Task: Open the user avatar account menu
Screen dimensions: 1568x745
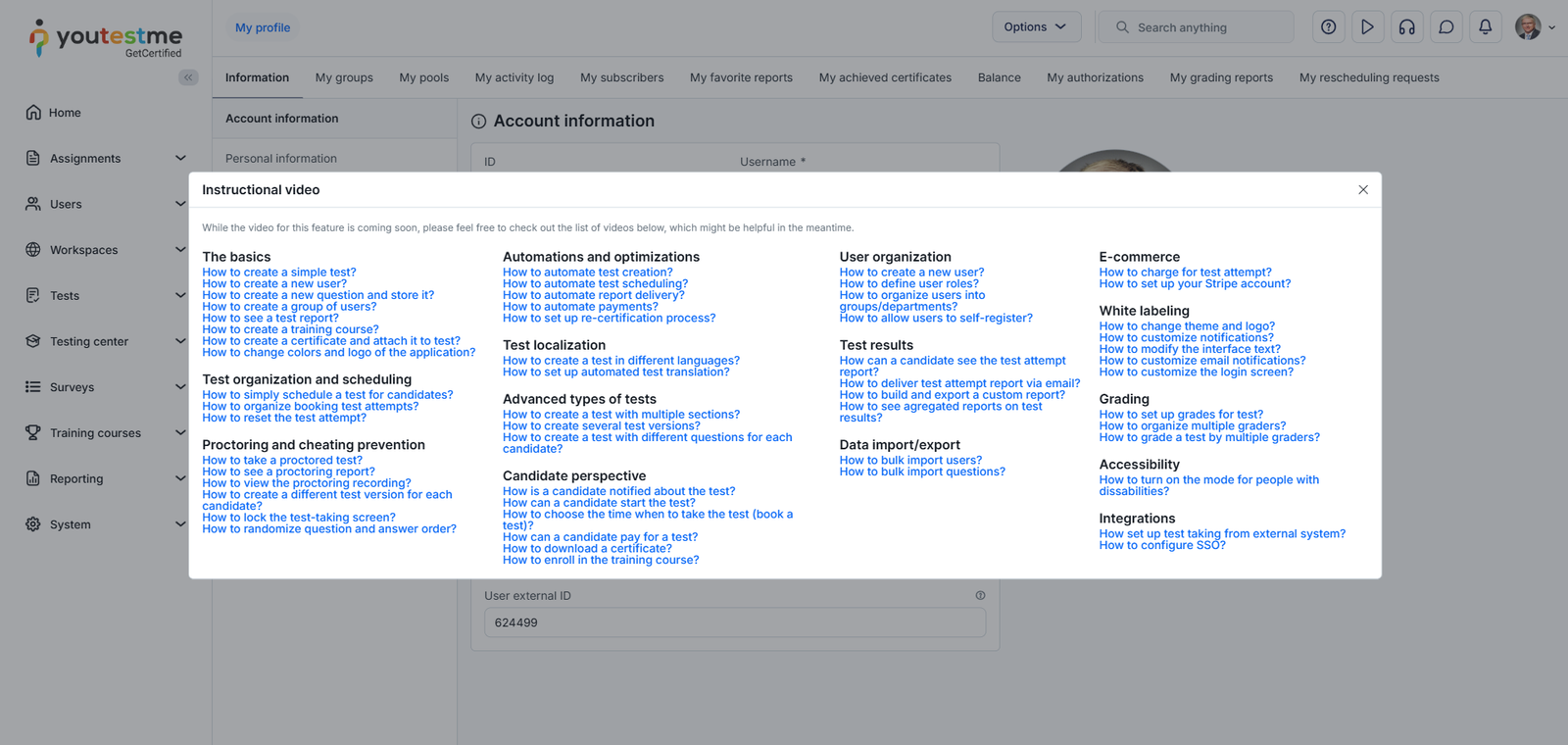Action: click(x=1535, y=27)
